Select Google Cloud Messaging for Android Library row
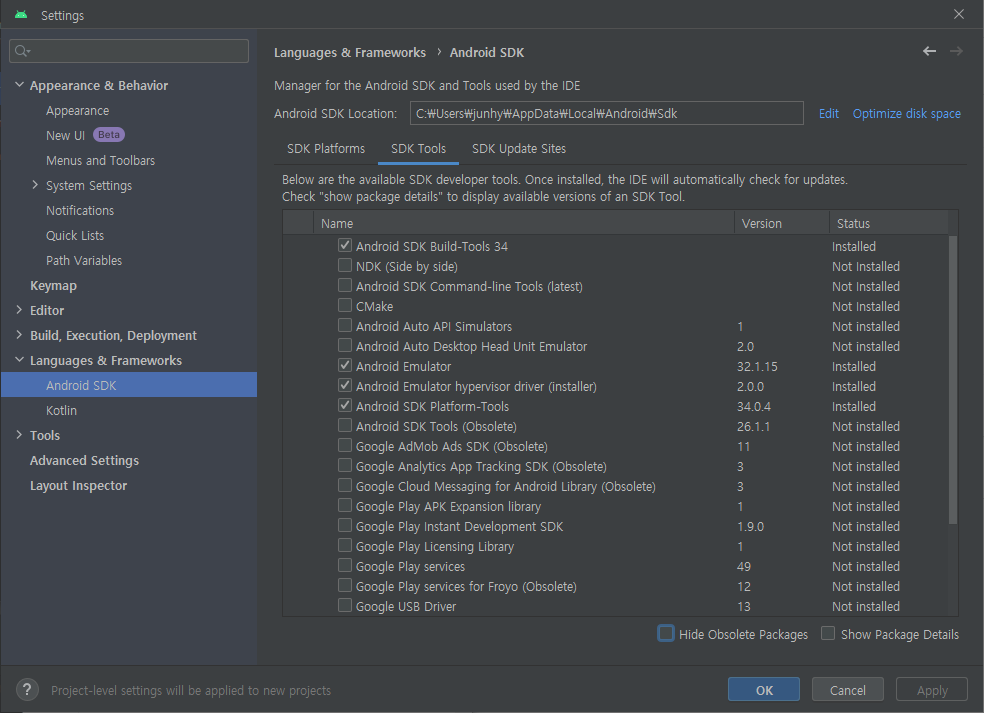Screen dimensions: 984x713 [x=616, y=486]
